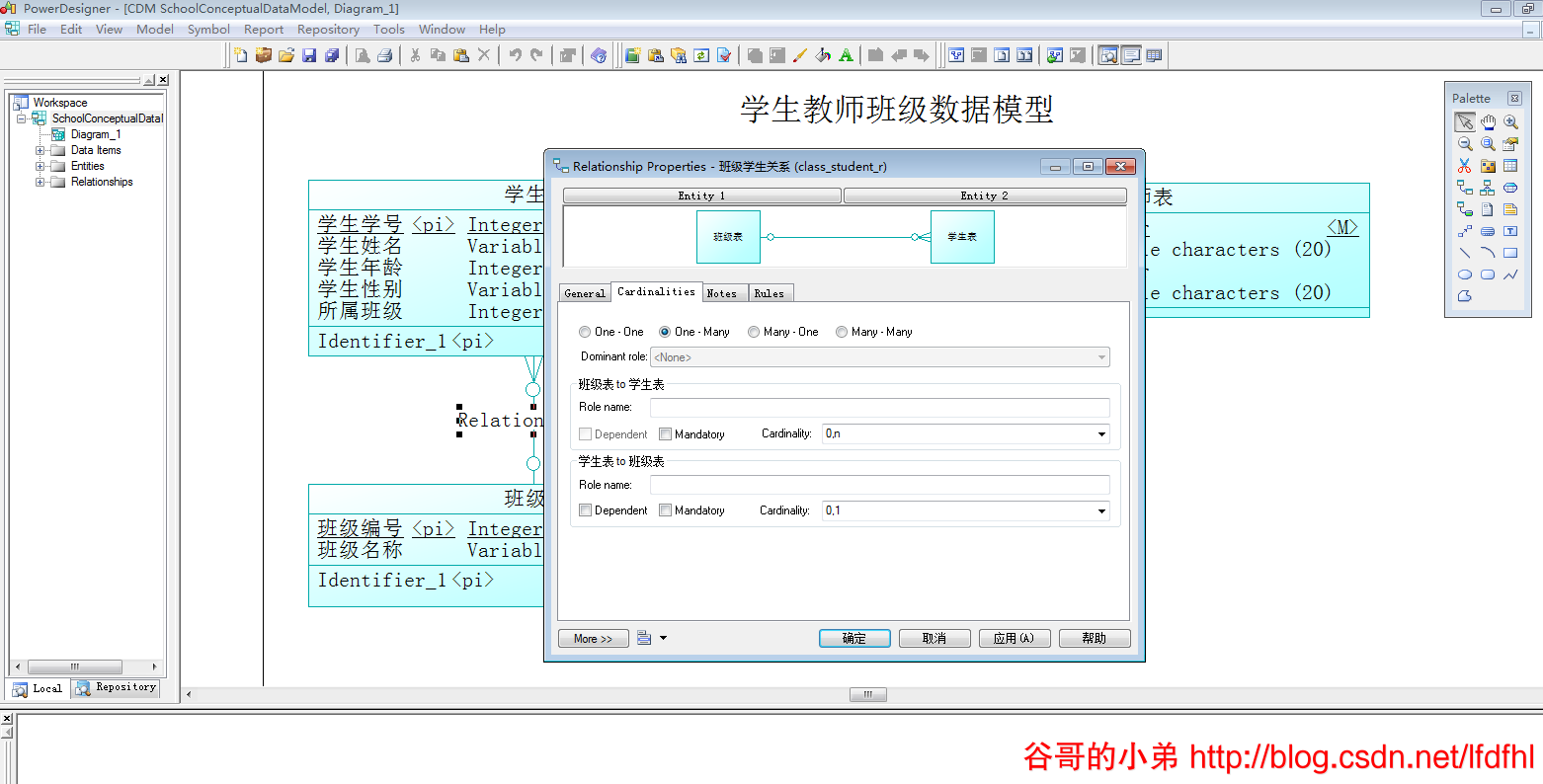
Task: Open the Model menu
Action: point(155,30)
